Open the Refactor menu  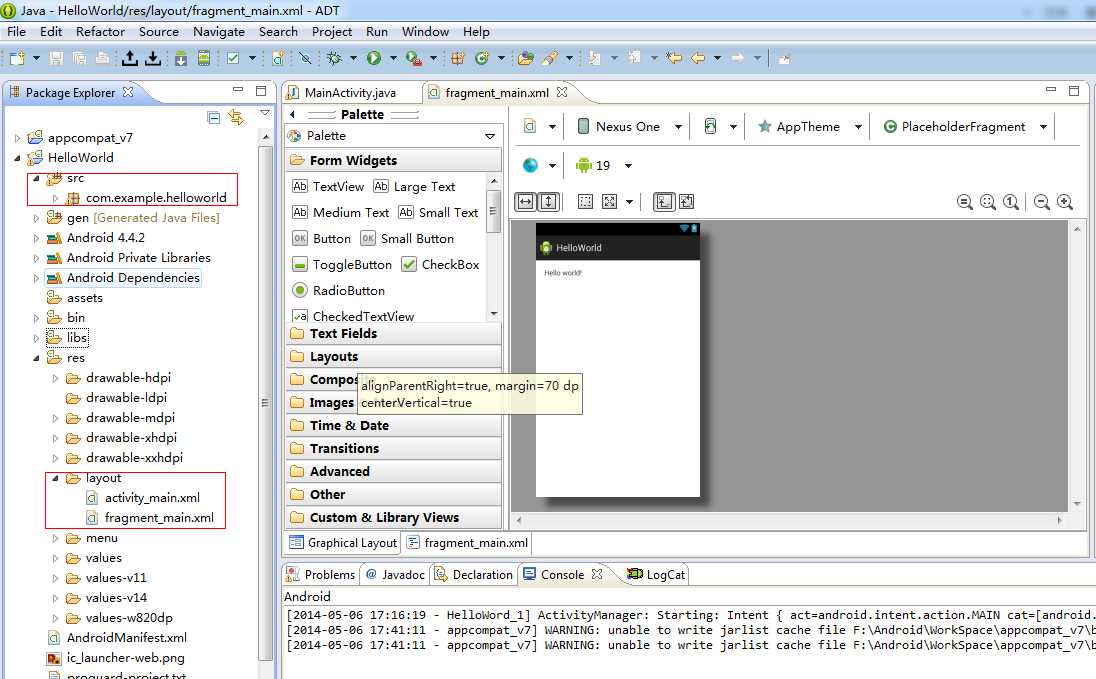click(100, 31)
